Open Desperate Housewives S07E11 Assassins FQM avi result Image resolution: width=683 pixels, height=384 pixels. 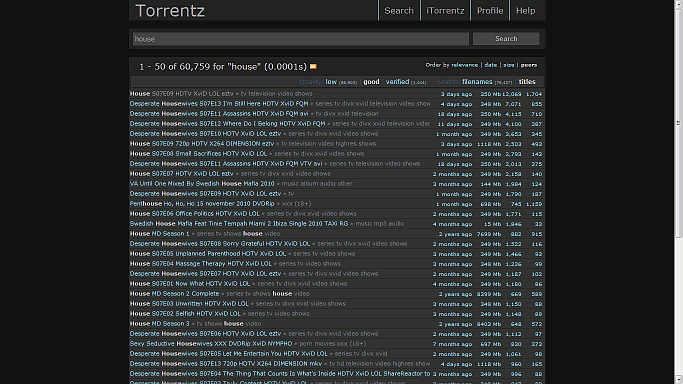pyautogui.click(x=219, y=114)
